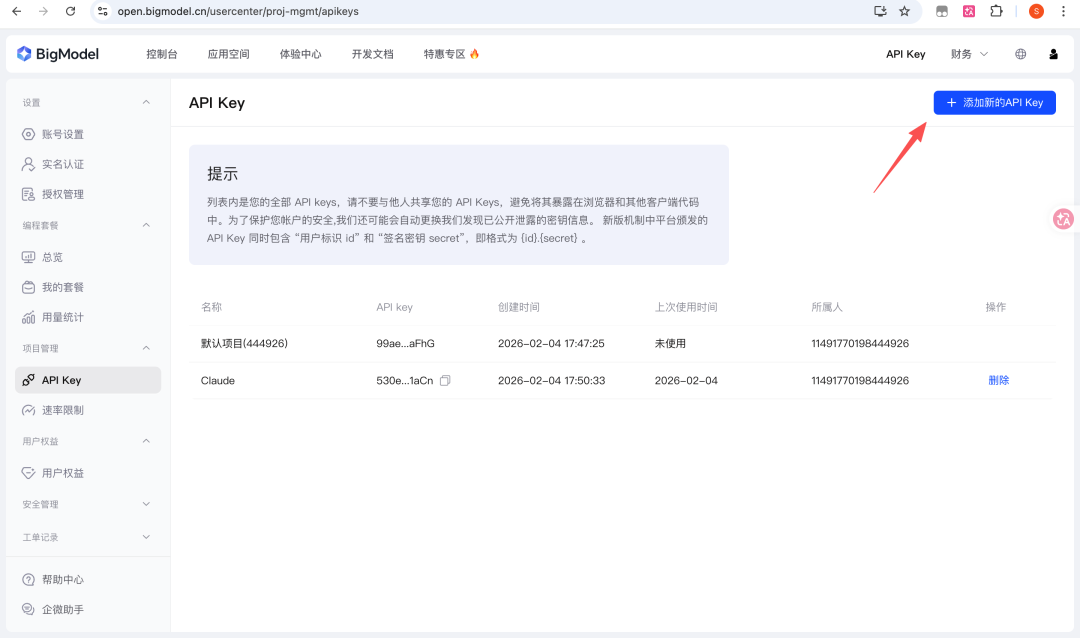The height and width of the screenshot is (638, 1080).
Task: Open the user profile icon in header
Action: (x=1053, y=54)
